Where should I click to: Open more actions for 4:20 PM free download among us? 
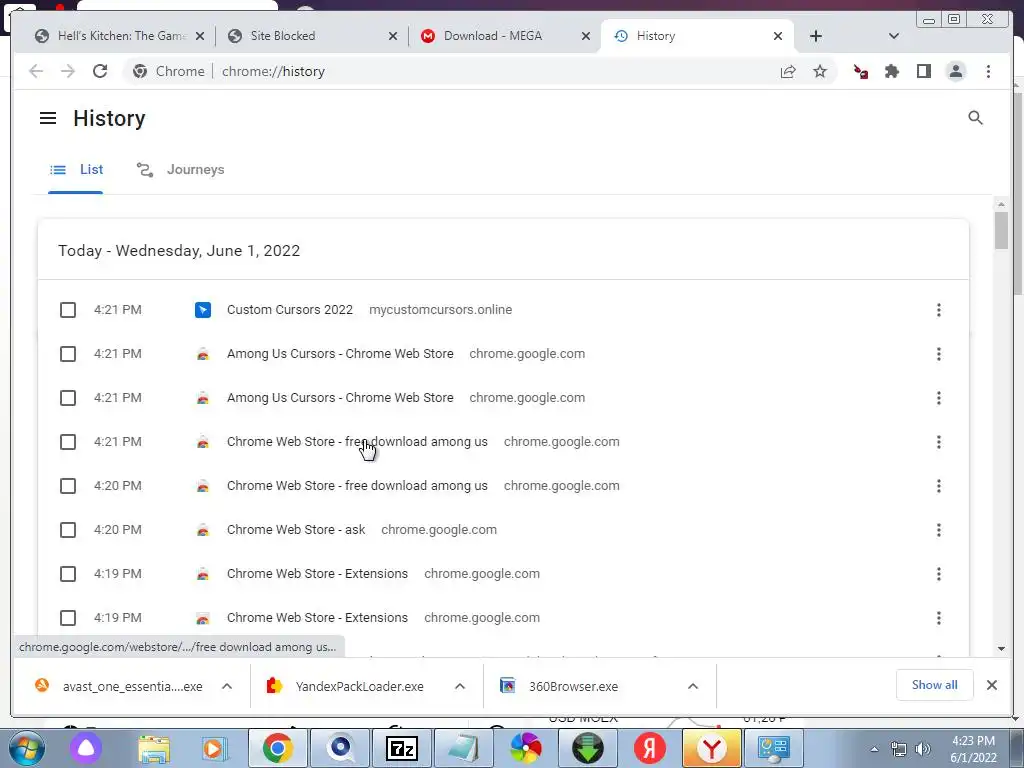pos(938,486)
